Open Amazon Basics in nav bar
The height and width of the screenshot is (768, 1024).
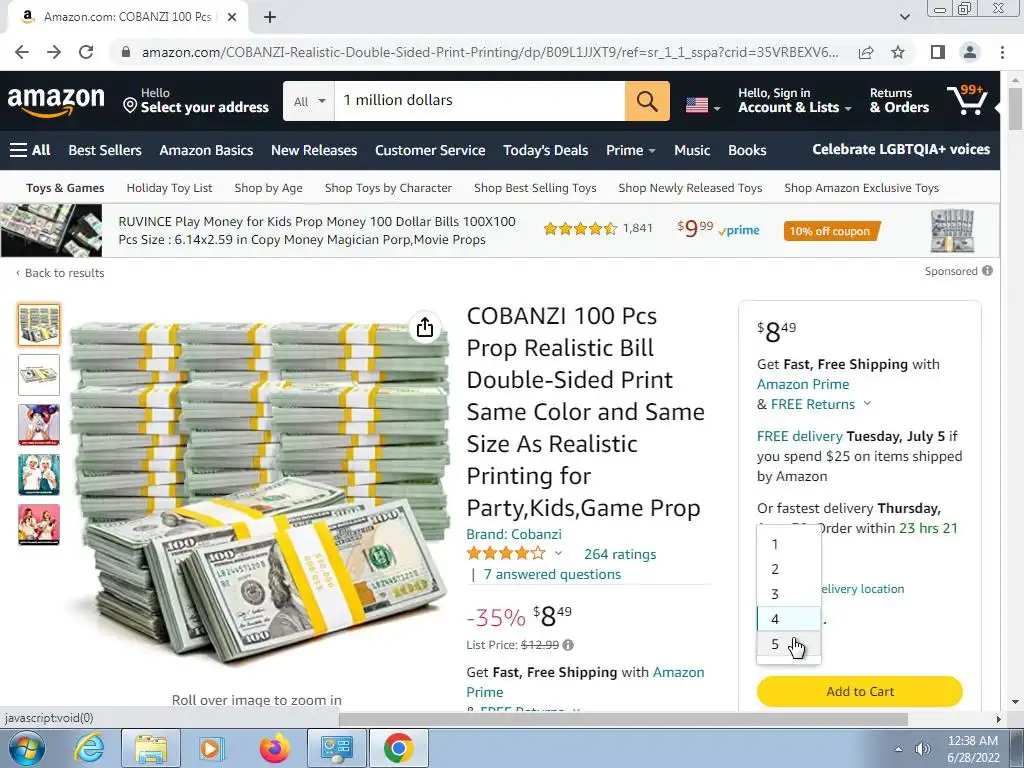point(206,150)
